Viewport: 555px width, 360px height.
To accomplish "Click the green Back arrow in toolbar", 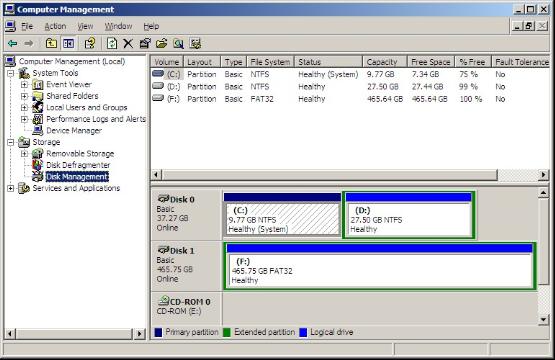I will tap(12, 44).
